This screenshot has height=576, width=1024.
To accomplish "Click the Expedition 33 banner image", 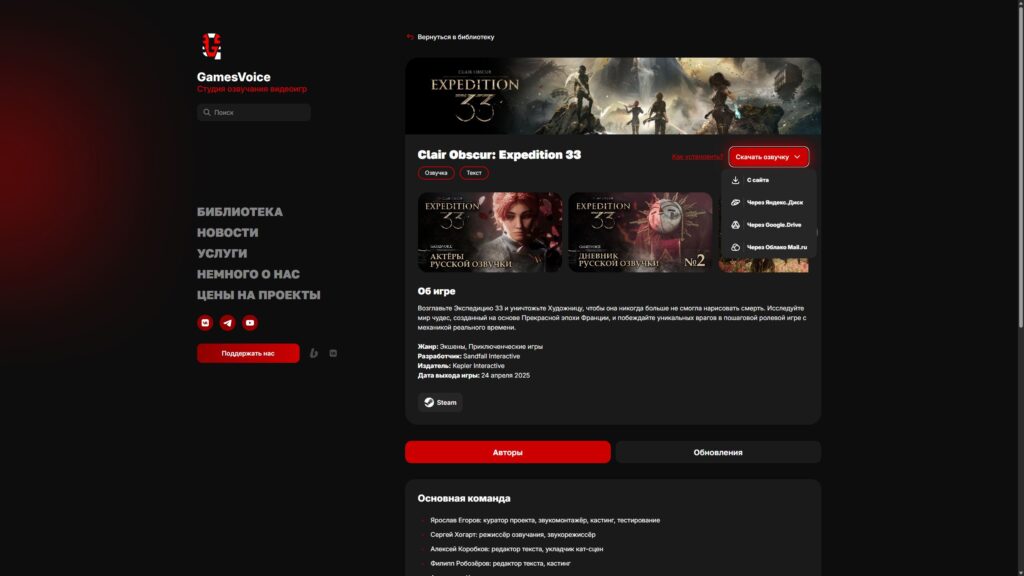I will [x=613, y=96].
